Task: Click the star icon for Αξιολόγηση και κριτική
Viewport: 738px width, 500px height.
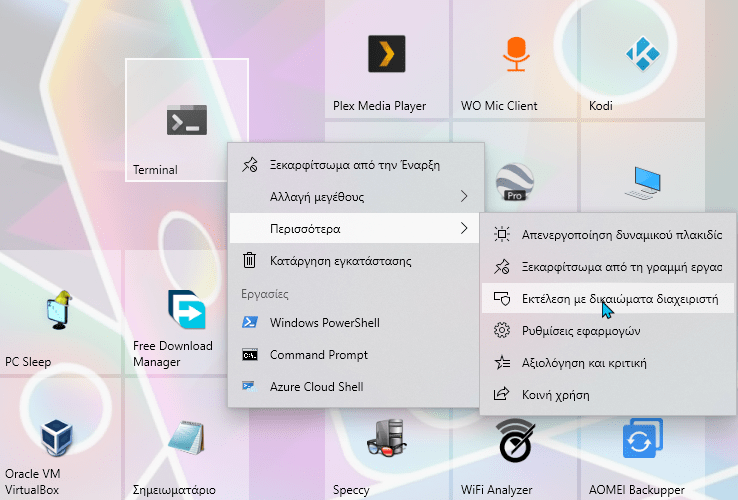Action: pyautogui.click(x=502, y=363)
